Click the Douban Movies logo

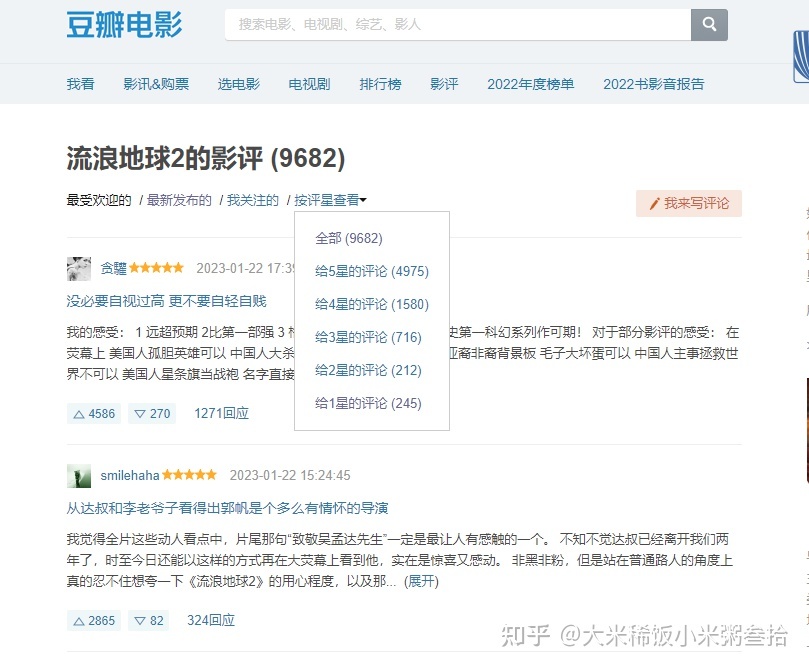click(124, 25)
